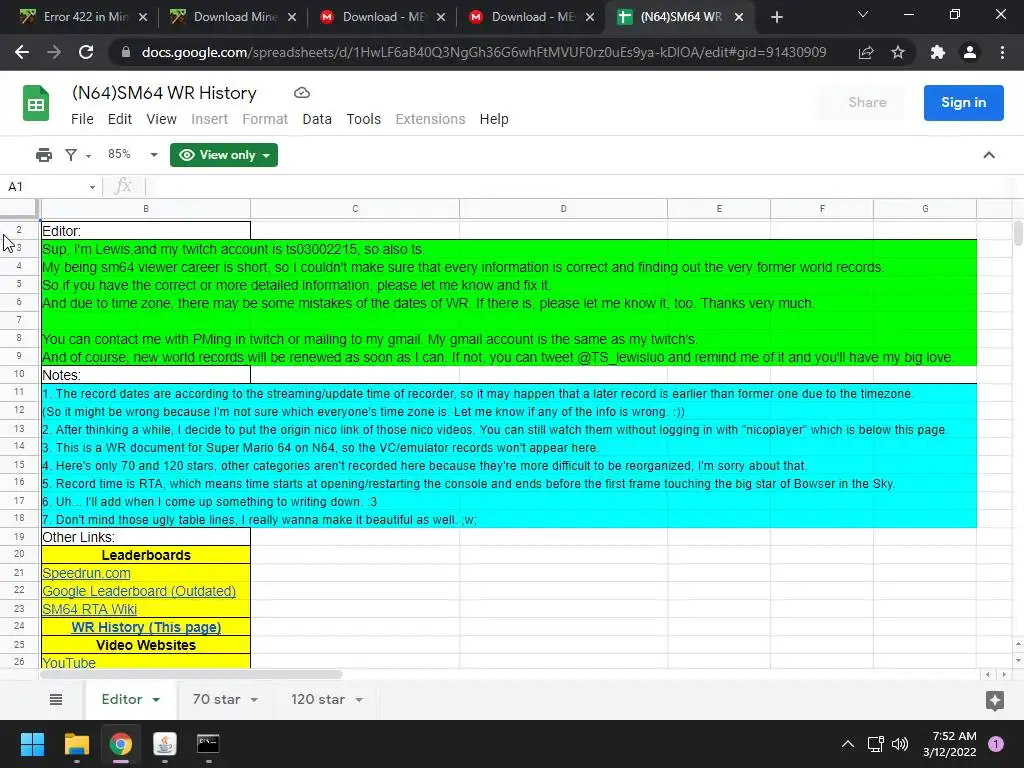1024x768 pixels.
Task: Open the filter views icon
Action: (x=71, y=155)
